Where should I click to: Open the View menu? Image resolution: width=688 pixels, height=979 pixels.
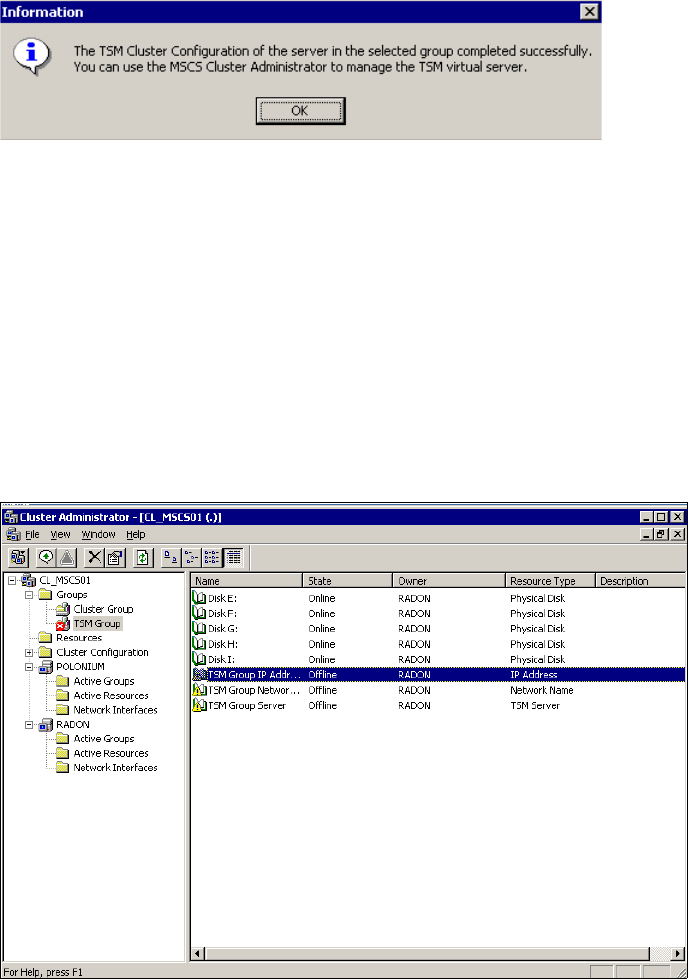tap(61, 534)
